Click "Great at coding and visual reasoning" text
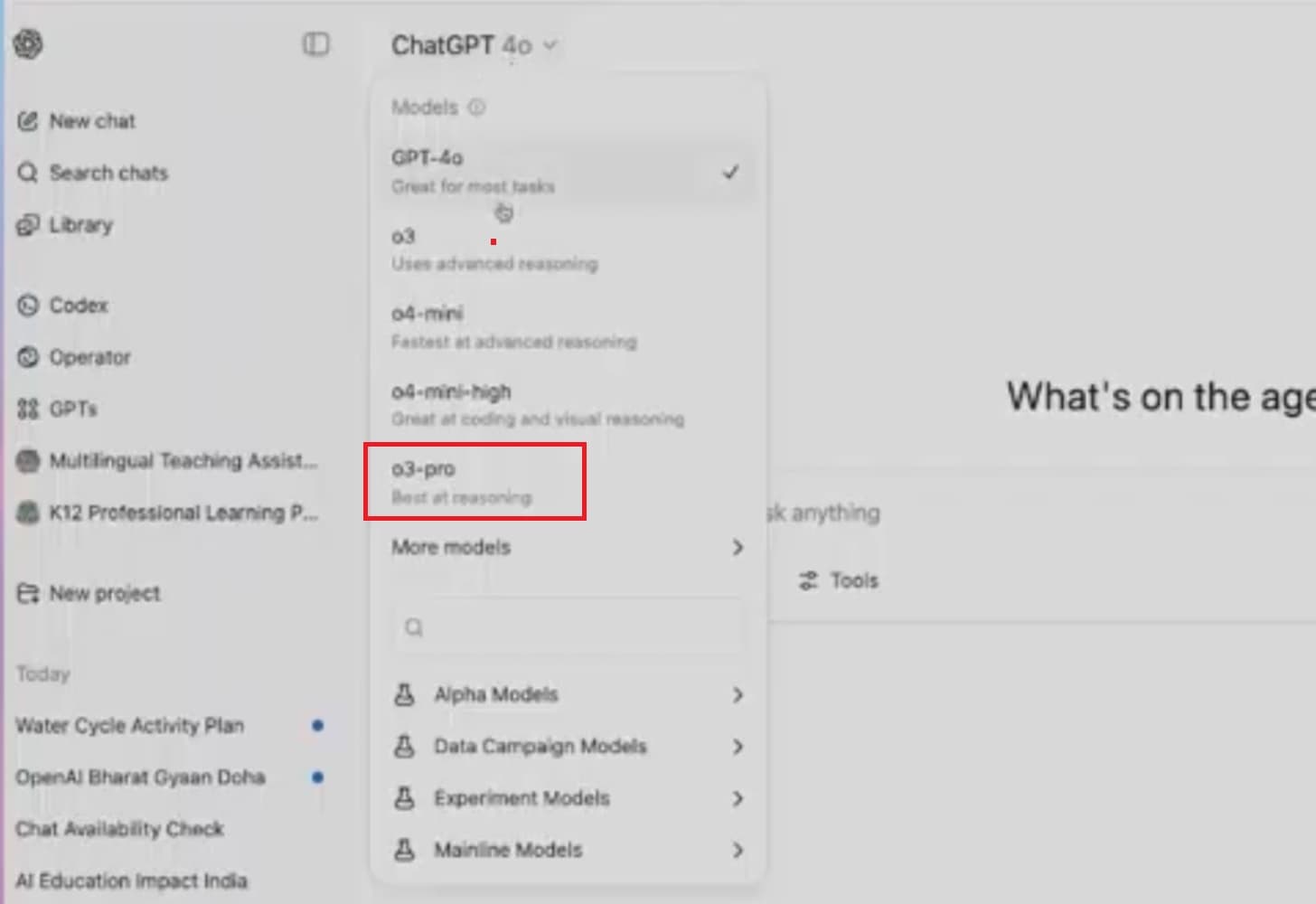This screenshot has width=1316, height=904. (x=538, y=419)
